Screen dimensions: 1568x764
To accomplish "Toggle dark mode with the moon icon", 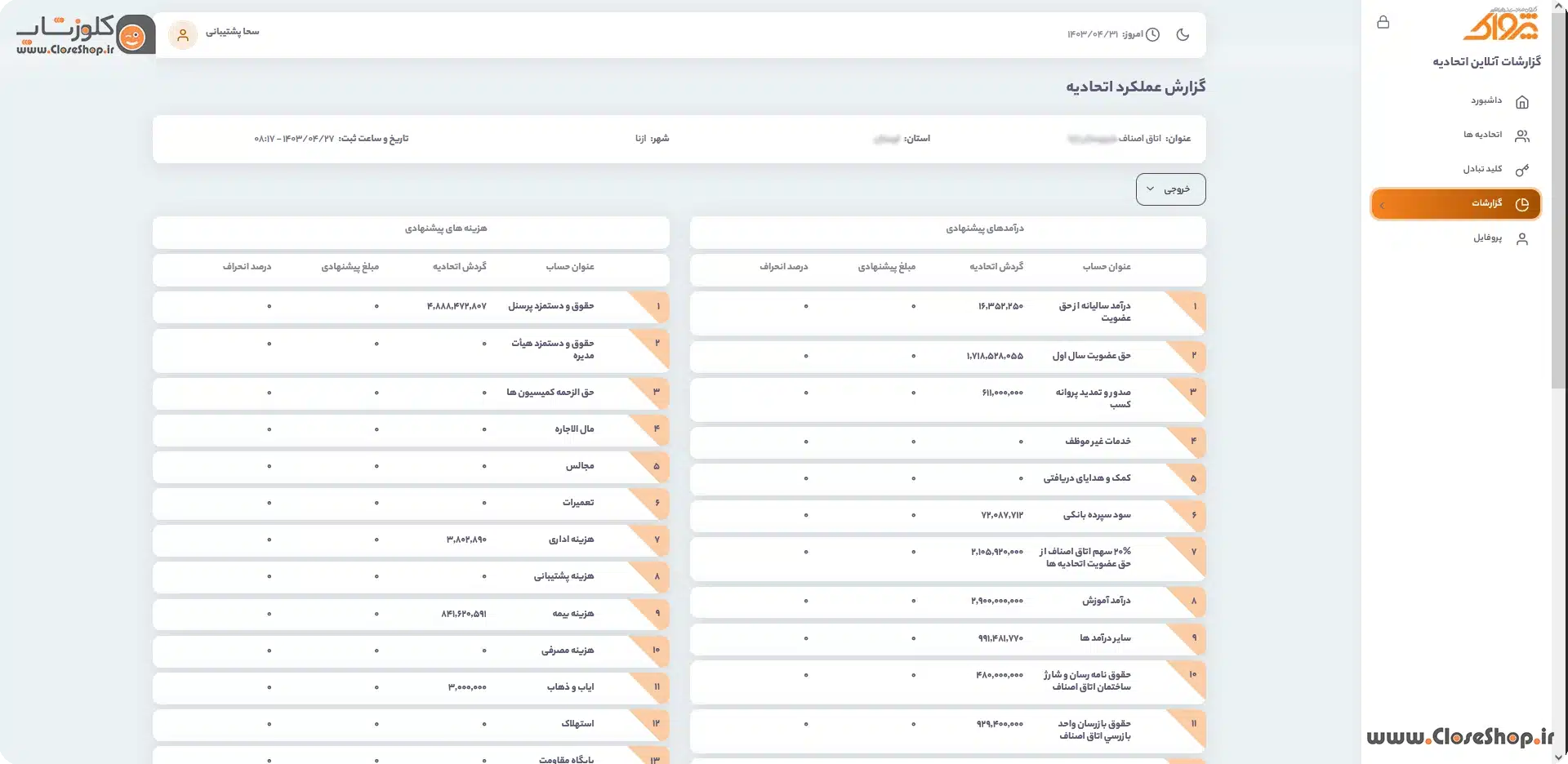I will [1183, 34].
